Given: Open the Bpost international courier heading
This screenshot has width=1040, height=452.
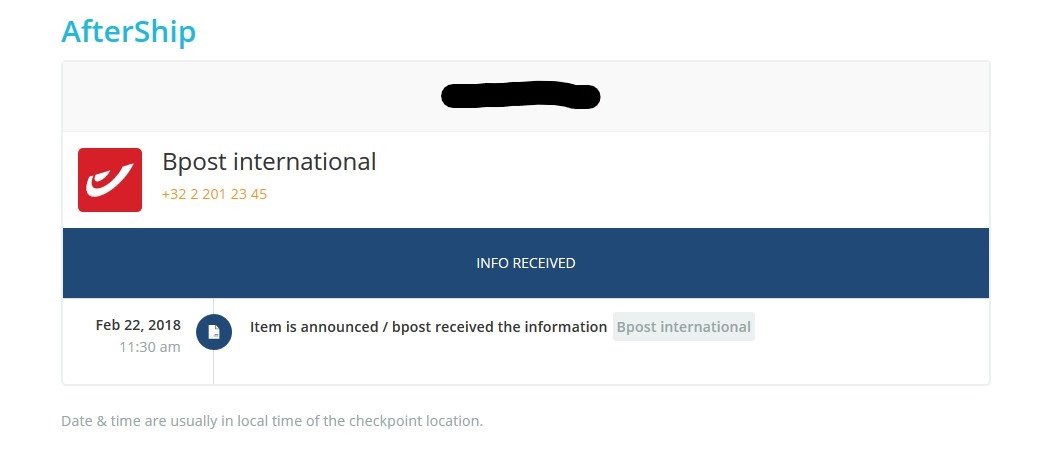Looking at the screenshot, I should point(269,161).
